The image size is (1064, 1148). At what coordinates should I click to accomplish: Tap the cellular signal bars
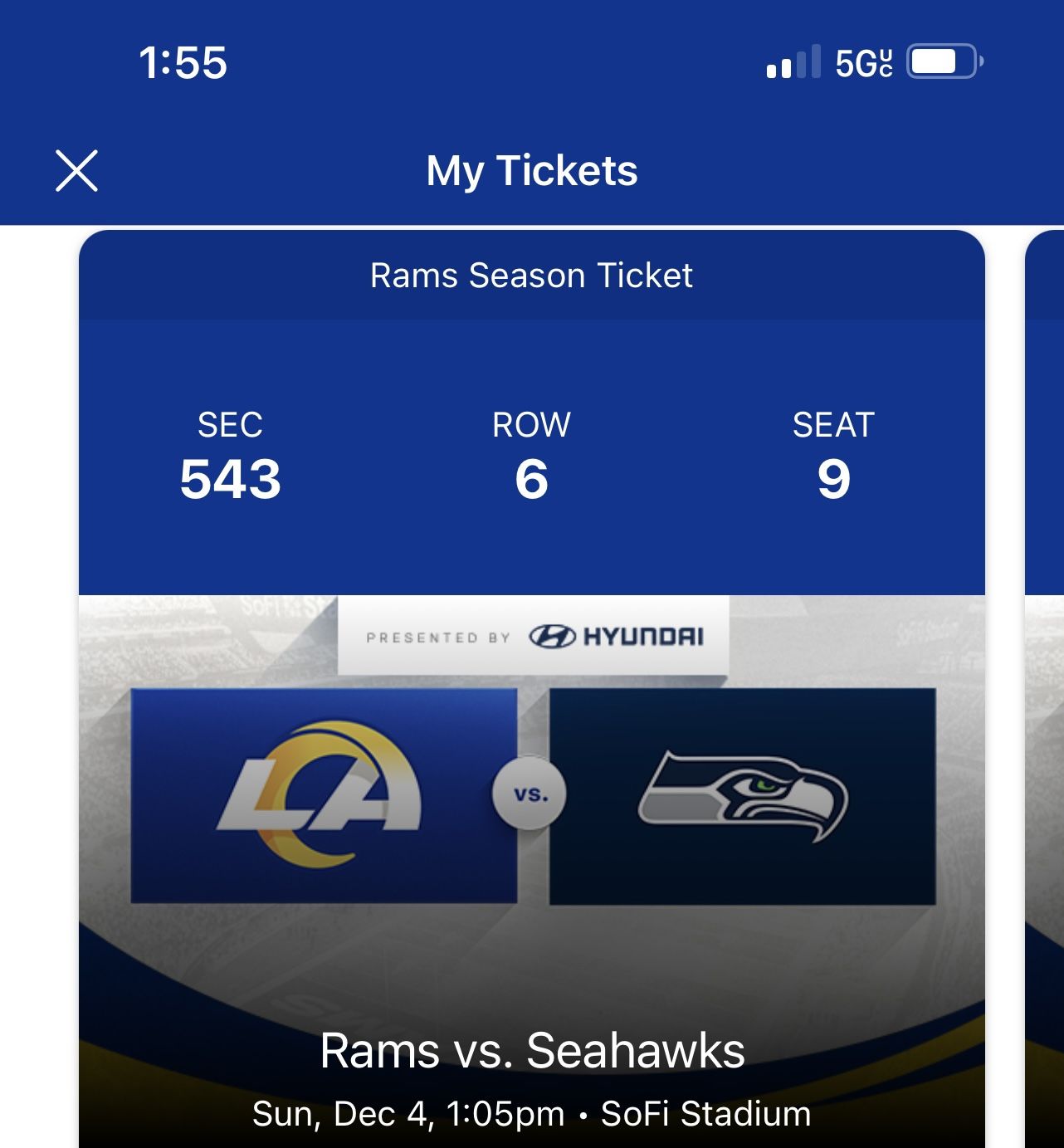793,62
